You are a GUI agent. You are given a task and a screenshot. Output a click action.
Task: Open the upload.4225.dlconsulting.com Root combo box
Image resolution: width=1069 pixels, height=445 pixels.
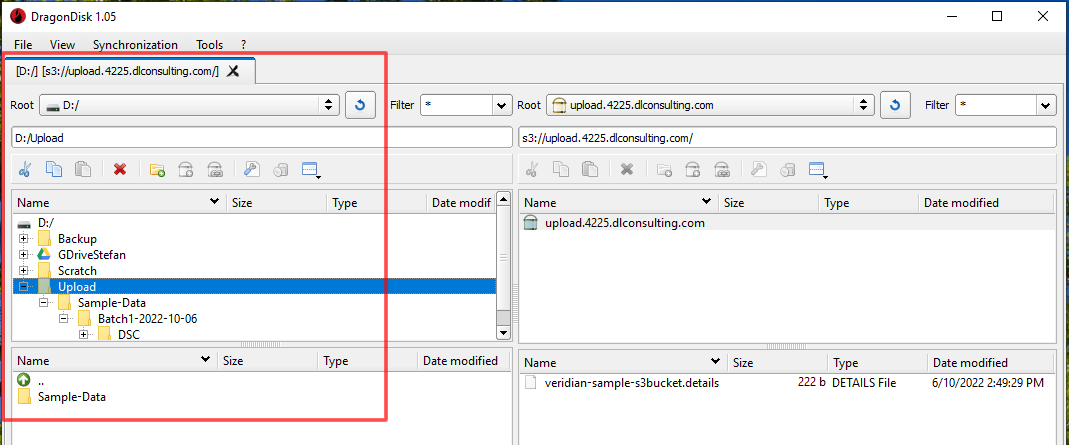pyautogui.click(x=710, y=105)
